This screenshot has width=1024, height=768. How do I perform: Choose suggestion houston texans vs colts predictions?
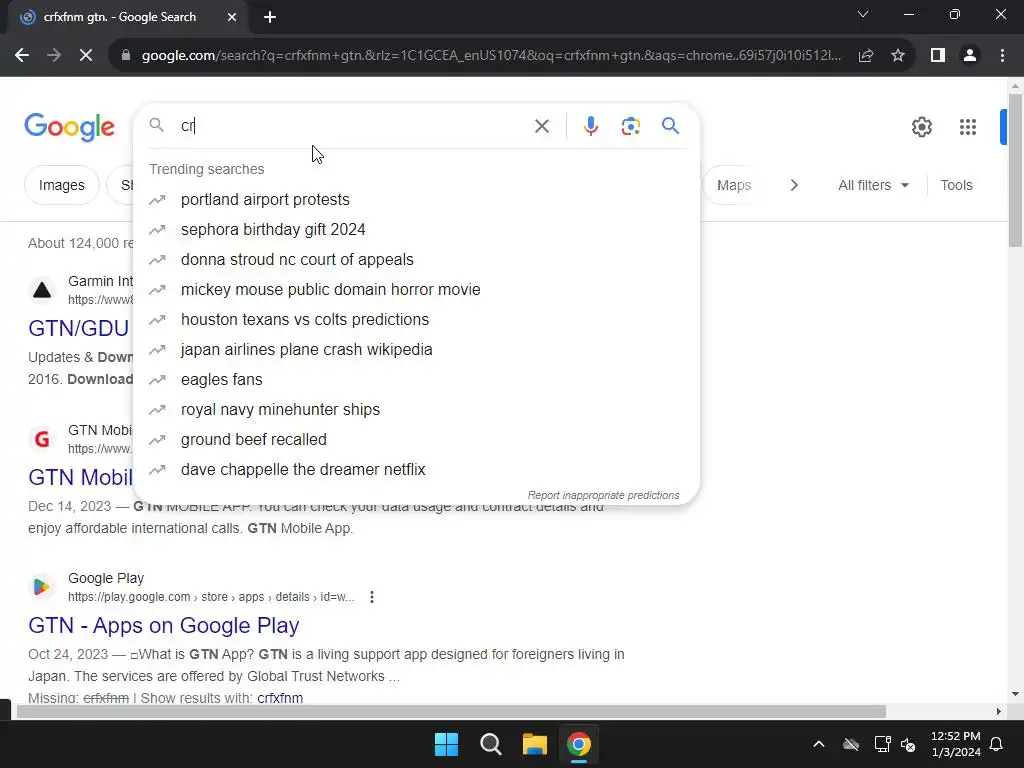[416, 320]
